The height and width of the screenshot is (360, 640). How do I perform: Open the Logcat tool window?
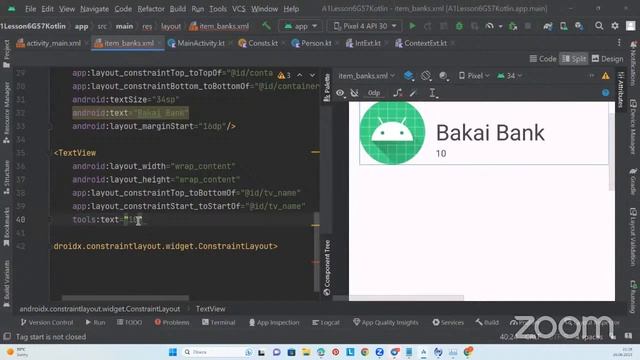pyautogui.click(x=325, y=322)
